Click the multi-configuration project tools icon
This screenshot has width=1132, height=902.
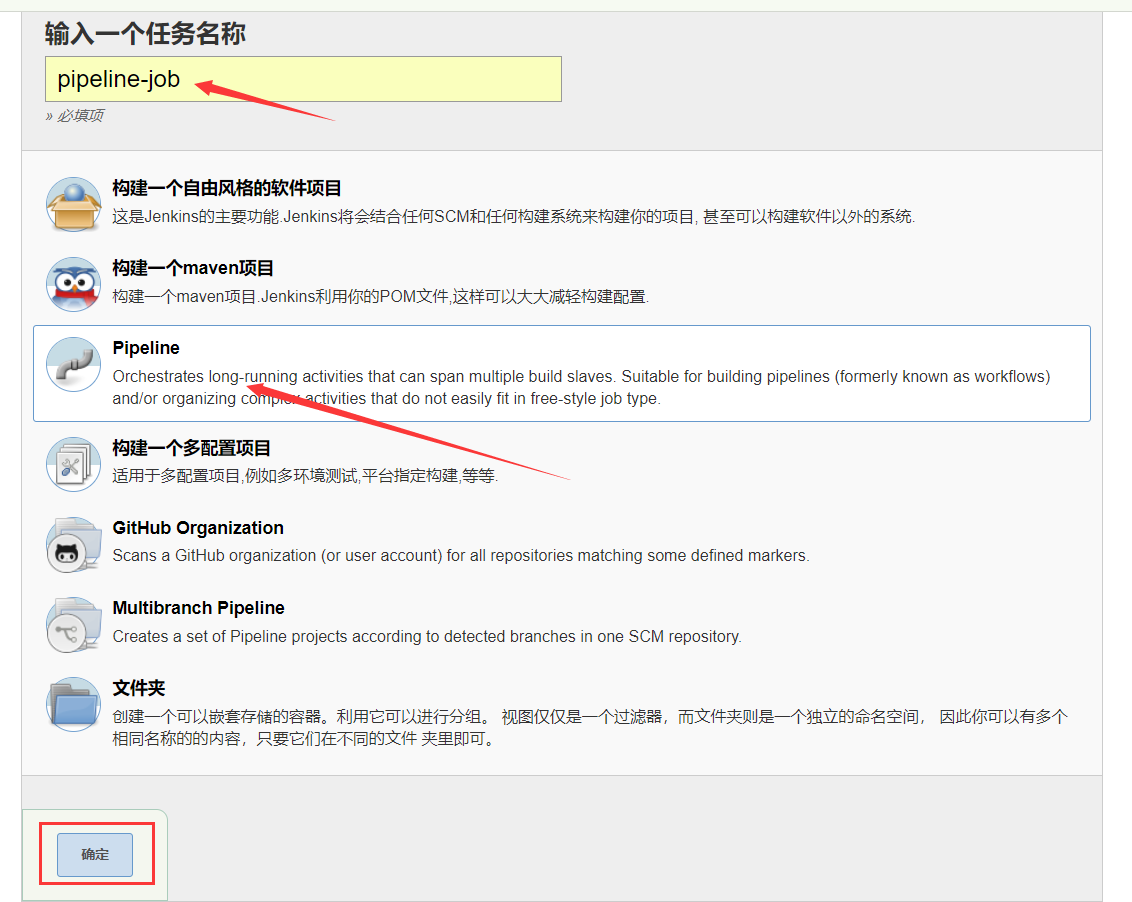(73, 463)
